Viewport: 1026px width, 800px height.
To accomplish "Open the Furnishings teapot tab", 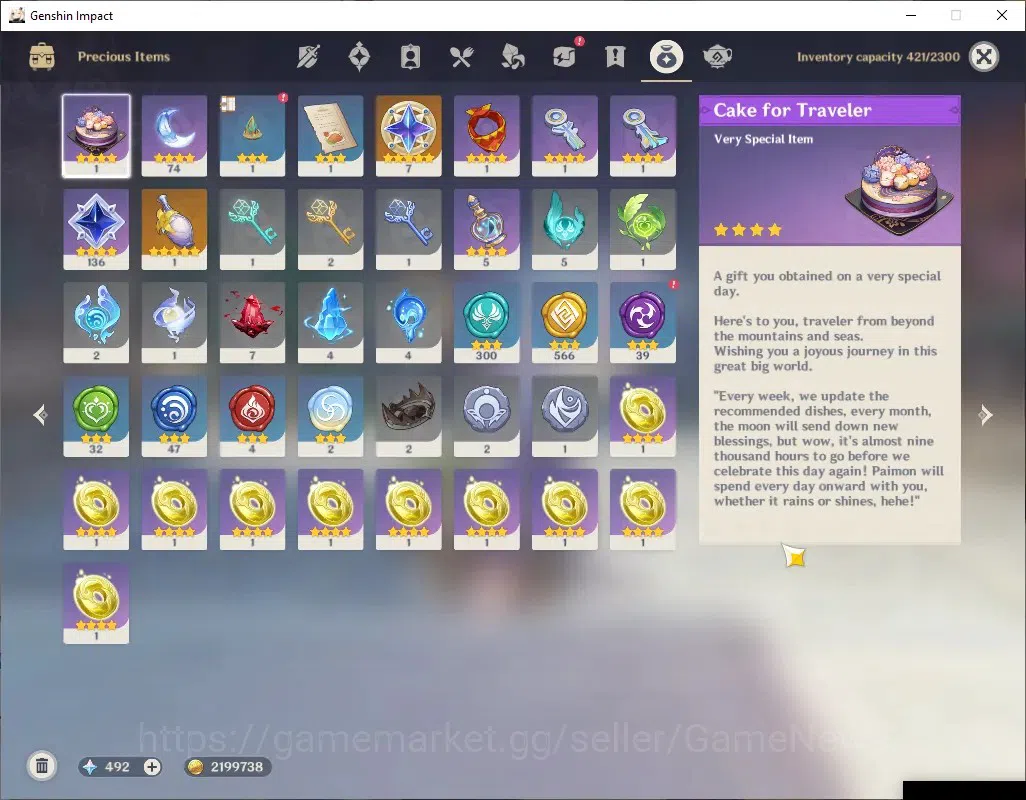I will [717, 57].
